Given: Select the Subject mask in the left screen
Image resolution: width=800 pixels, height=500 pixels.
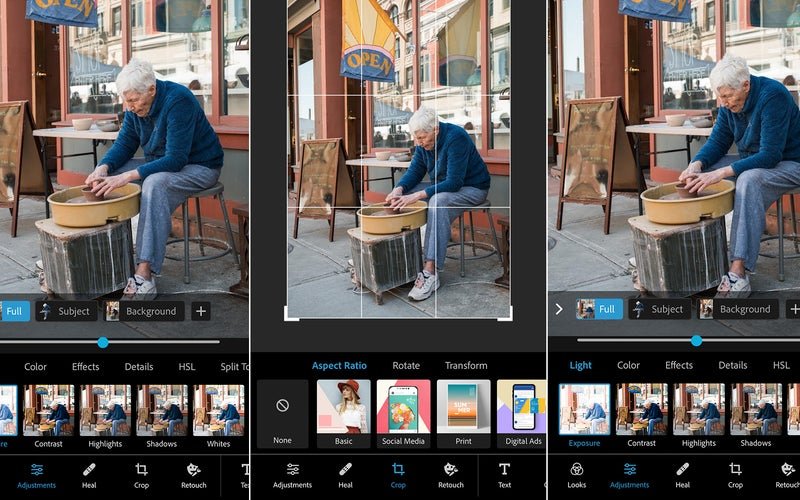Looking at the screenshot, I should click(66, 311).
